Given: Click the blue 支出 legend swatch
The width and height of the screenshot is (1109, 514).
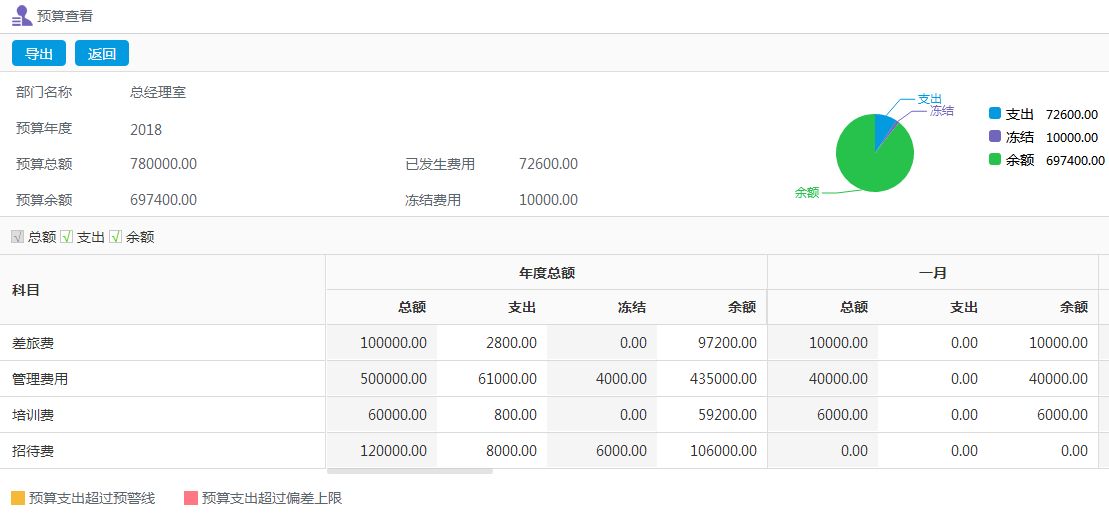Looking at the screenshot, I should [995, 113].
